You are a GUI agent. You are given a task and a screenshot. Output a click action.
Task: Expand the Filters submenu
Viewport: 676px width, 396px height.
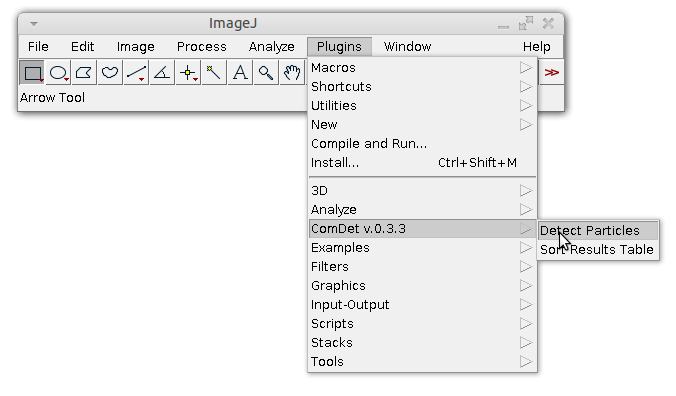tap(422, 266)
